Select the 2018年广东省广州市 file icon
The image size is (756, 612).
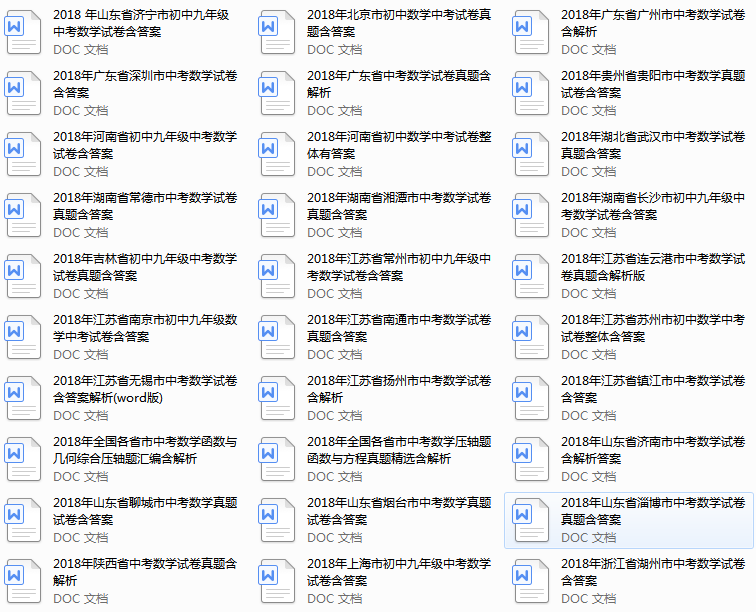(531, 32)
